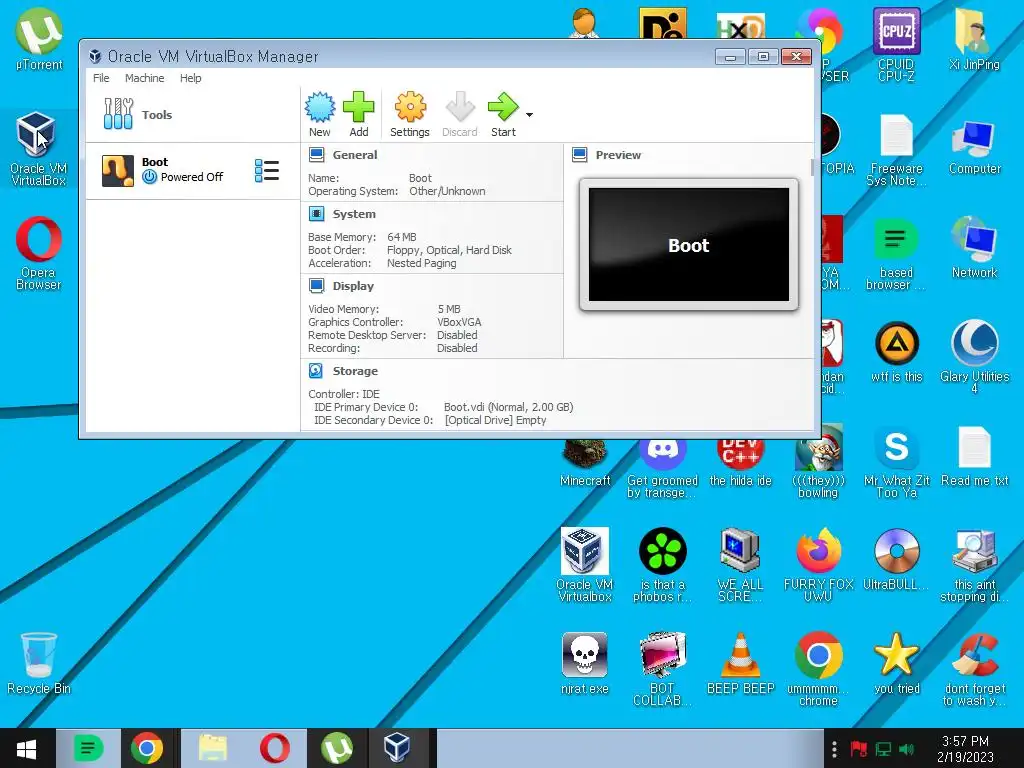Click the Chrome taskbar icon
This screenshot has width=1024, height=768.
(x=147, y=748)
